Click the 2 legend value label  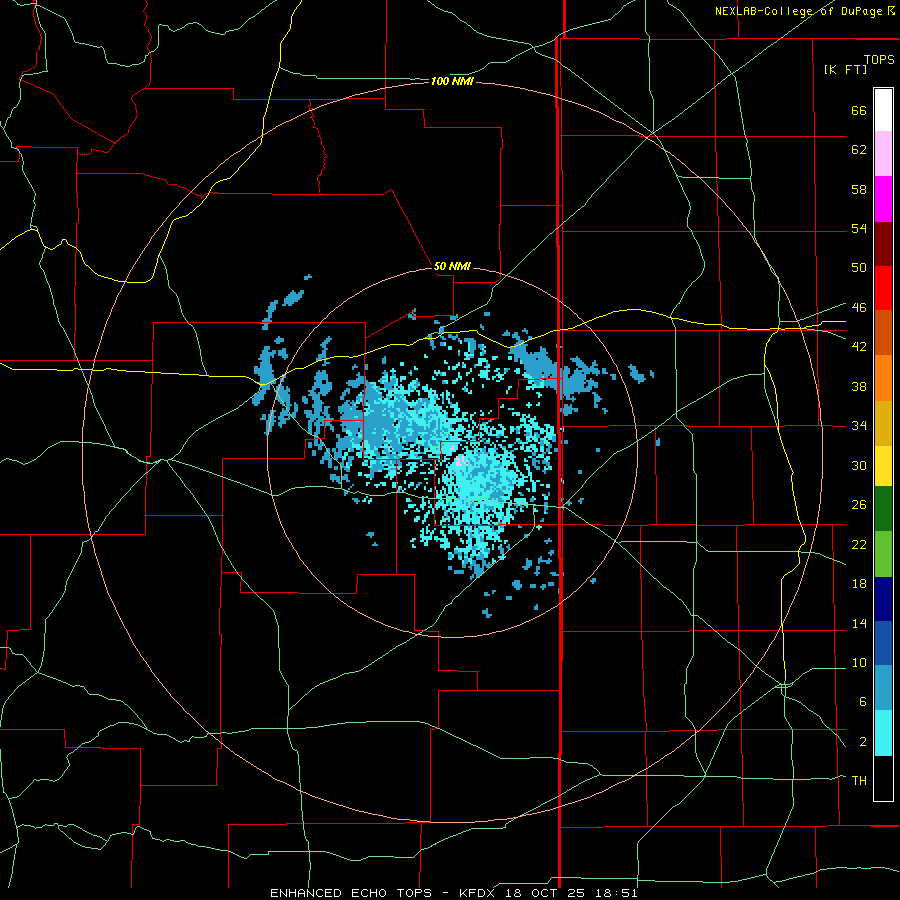pos(862,742)
